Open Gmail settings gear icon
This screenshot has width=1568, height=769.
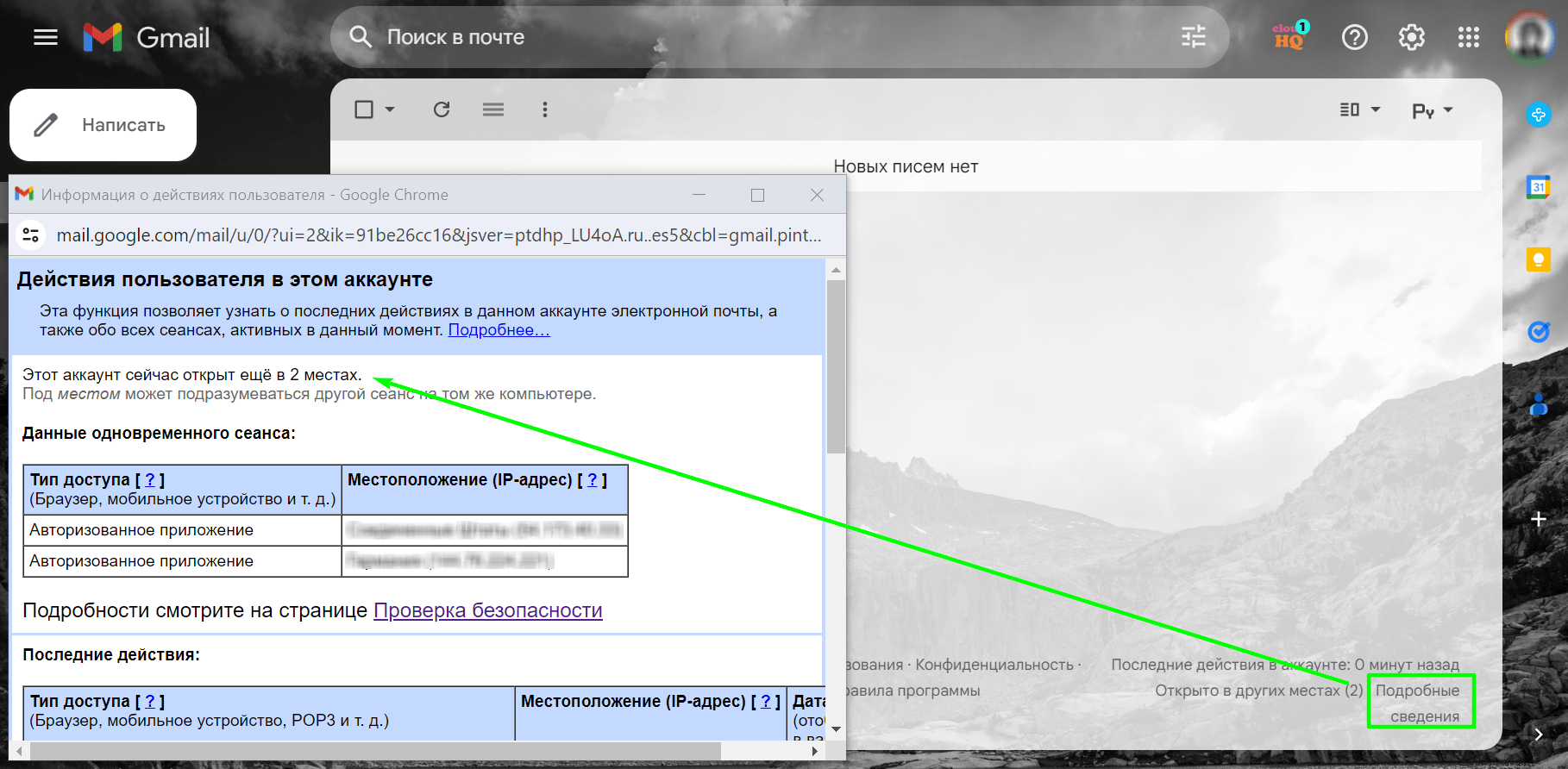coord(1411,37)
